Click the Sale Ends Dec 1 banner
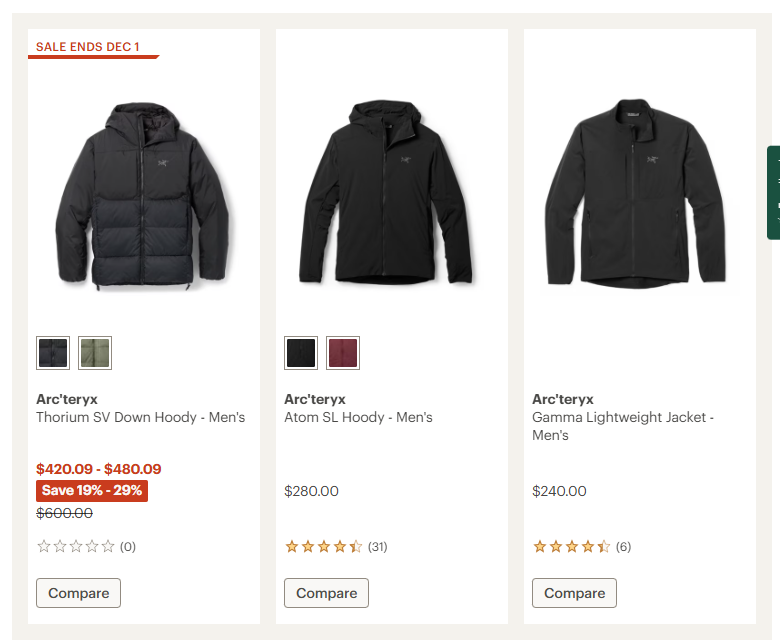 pos(88,47)
